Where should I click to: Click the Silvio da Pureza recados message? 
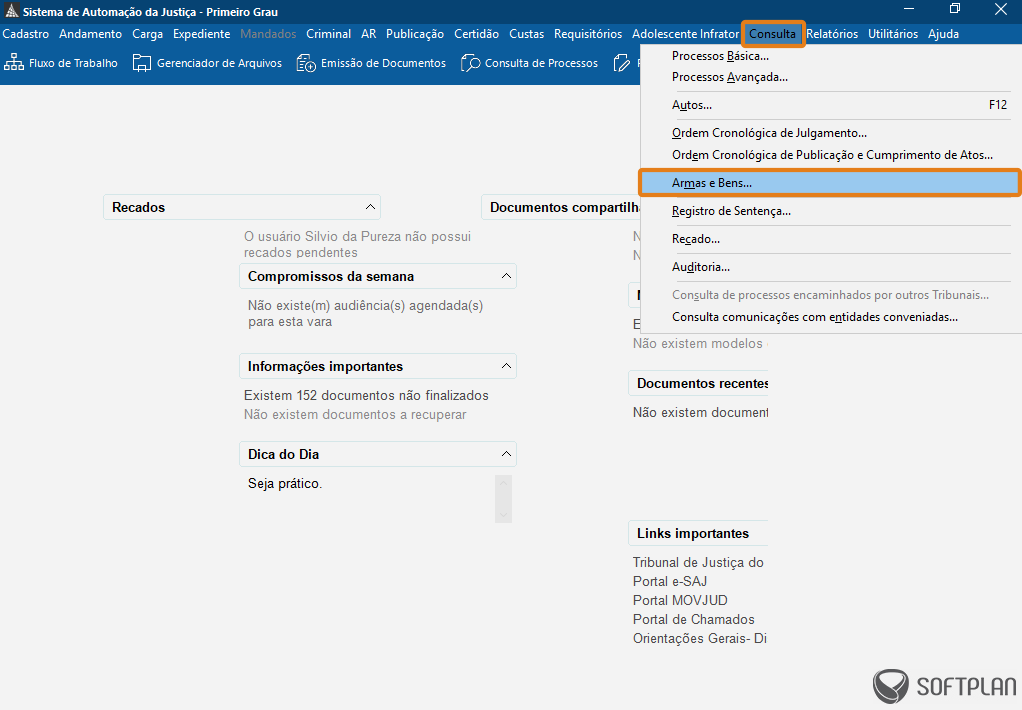pos(357,244)
